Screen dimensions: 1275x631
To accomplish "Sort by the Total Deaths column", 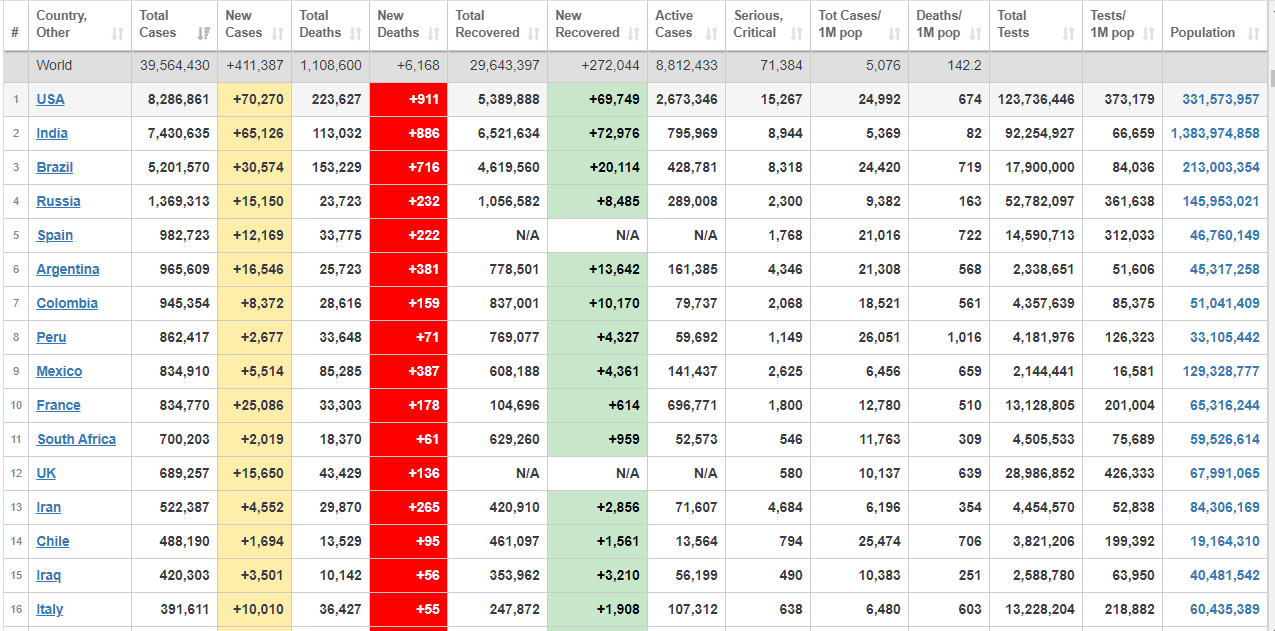I will point(331,24).
